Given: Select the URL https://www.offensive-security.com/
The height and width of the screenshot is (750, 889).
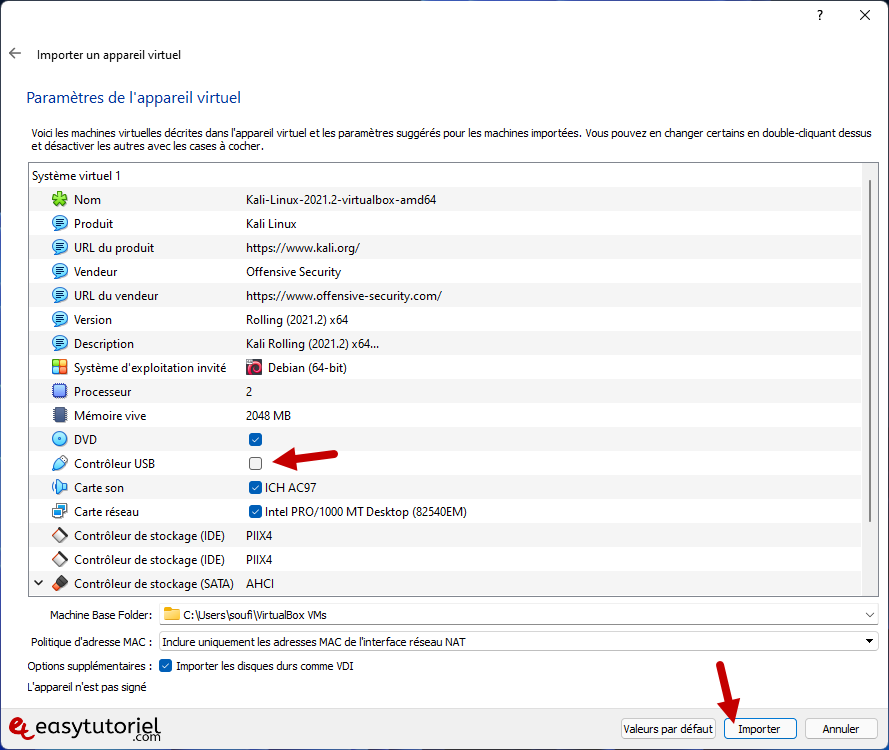Looking at the screenshot, I should tap(344, 296).
